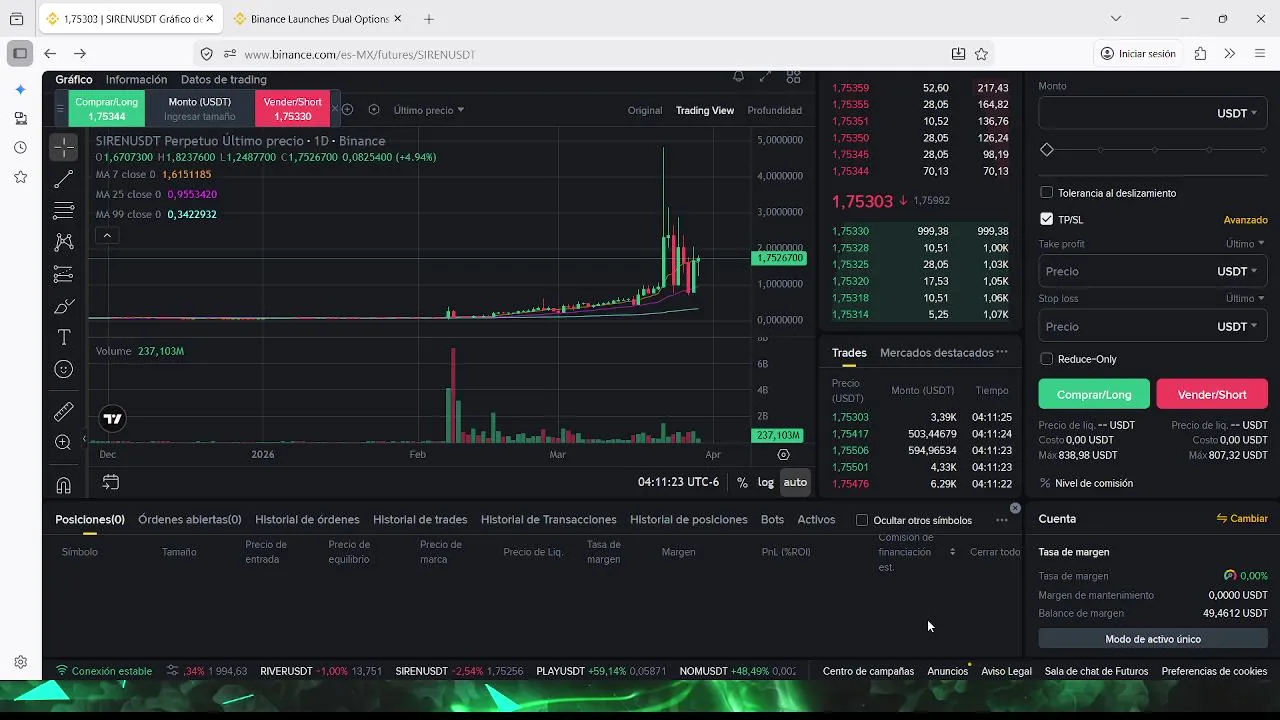Open the forecasting and measurement position tool
The width and height of the screenshot is (1280, 720).
pyautogui.click(x=63, y=274)
